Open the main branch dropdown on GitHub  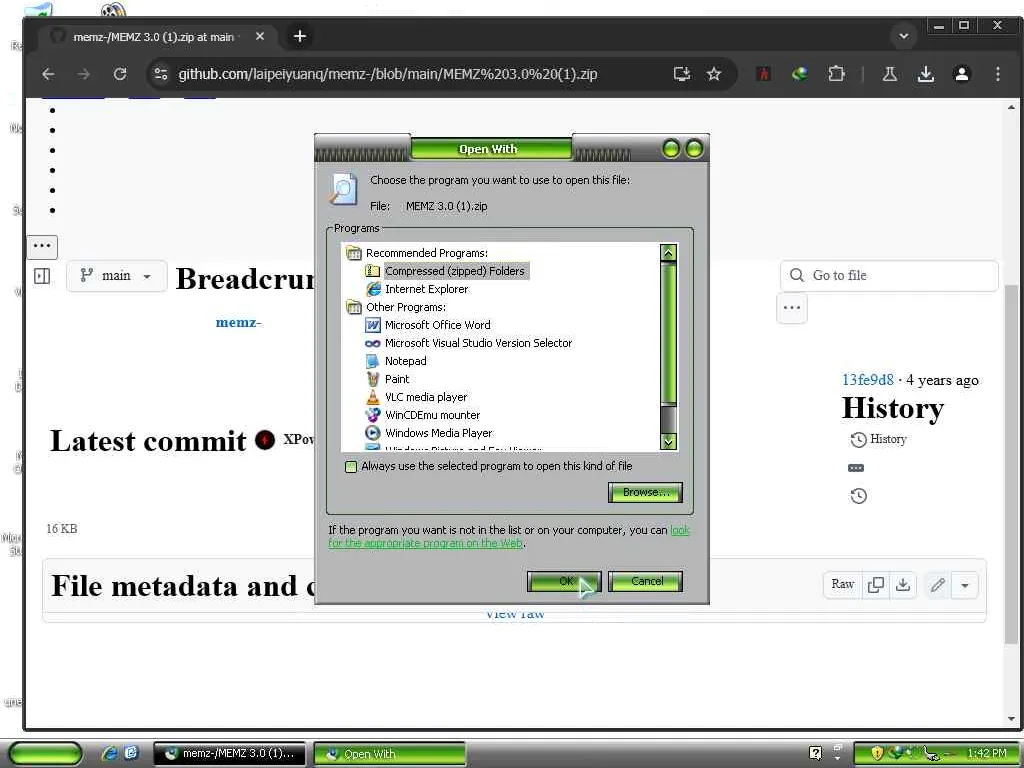(116, 276)
